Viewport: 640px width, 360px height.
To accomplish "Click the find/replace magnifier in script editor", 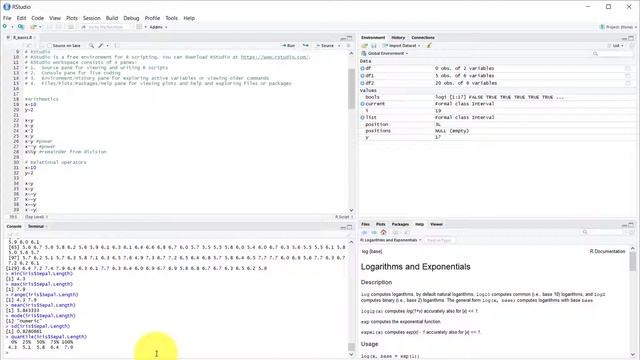I will click(91, 46).
